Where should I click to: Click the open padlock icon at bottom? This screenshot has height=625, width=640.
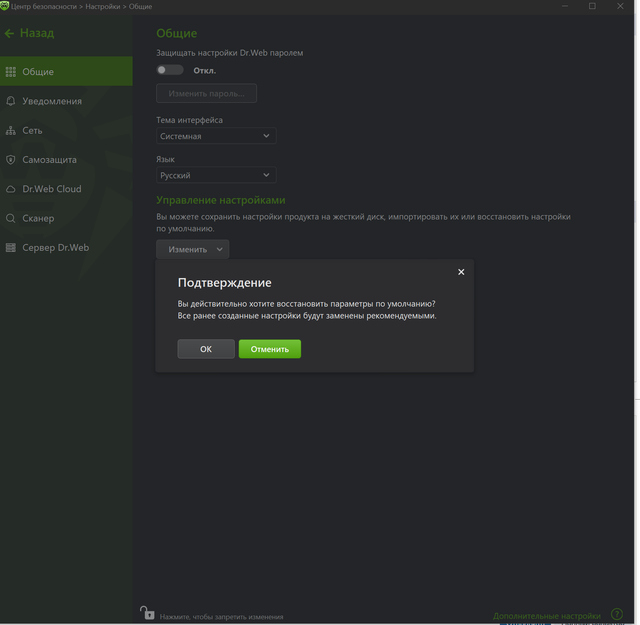click(x=147, y=612)
